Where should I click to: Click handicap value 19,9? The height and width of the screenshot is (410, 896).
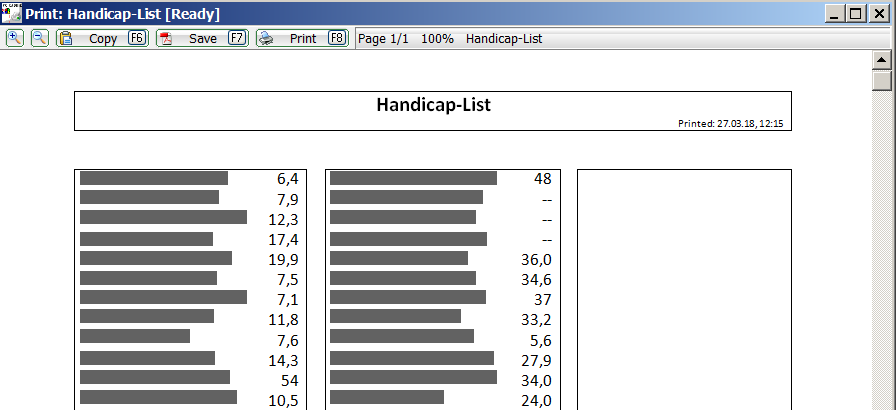point(283,259)
